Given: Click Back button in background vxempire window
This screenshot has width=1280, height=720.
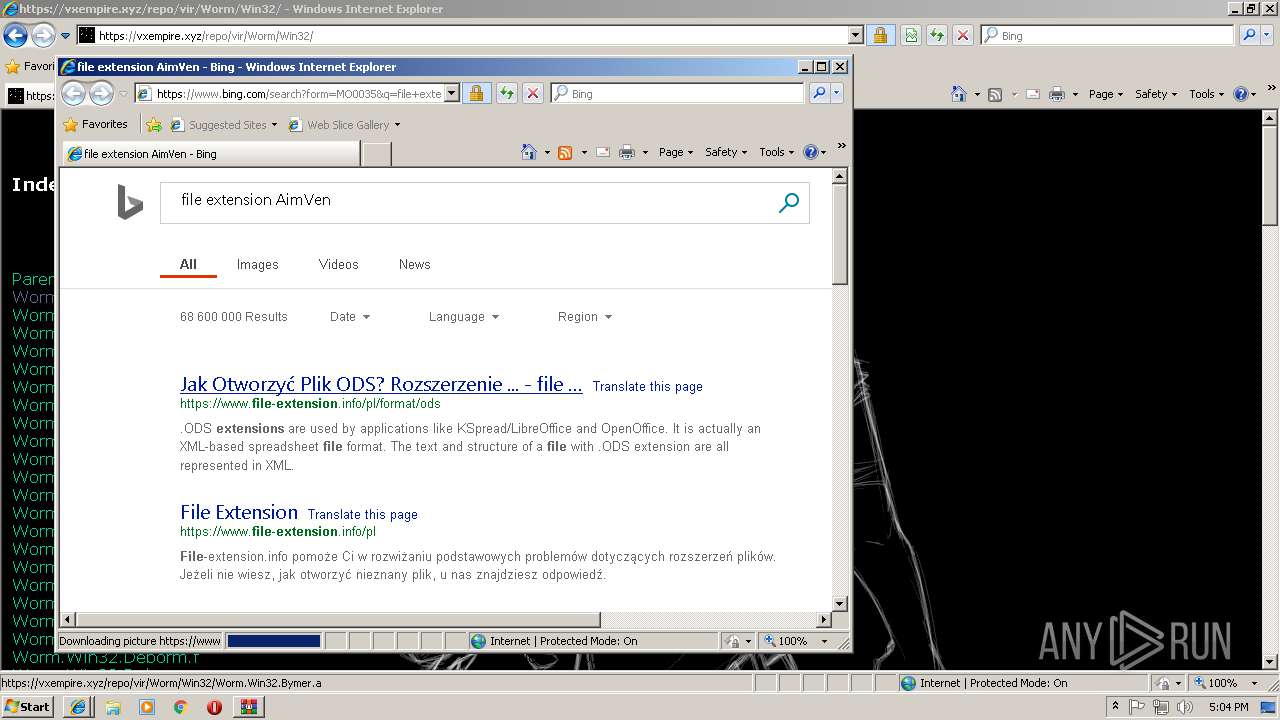Looking at the screenshot, I should coord(15,35).
